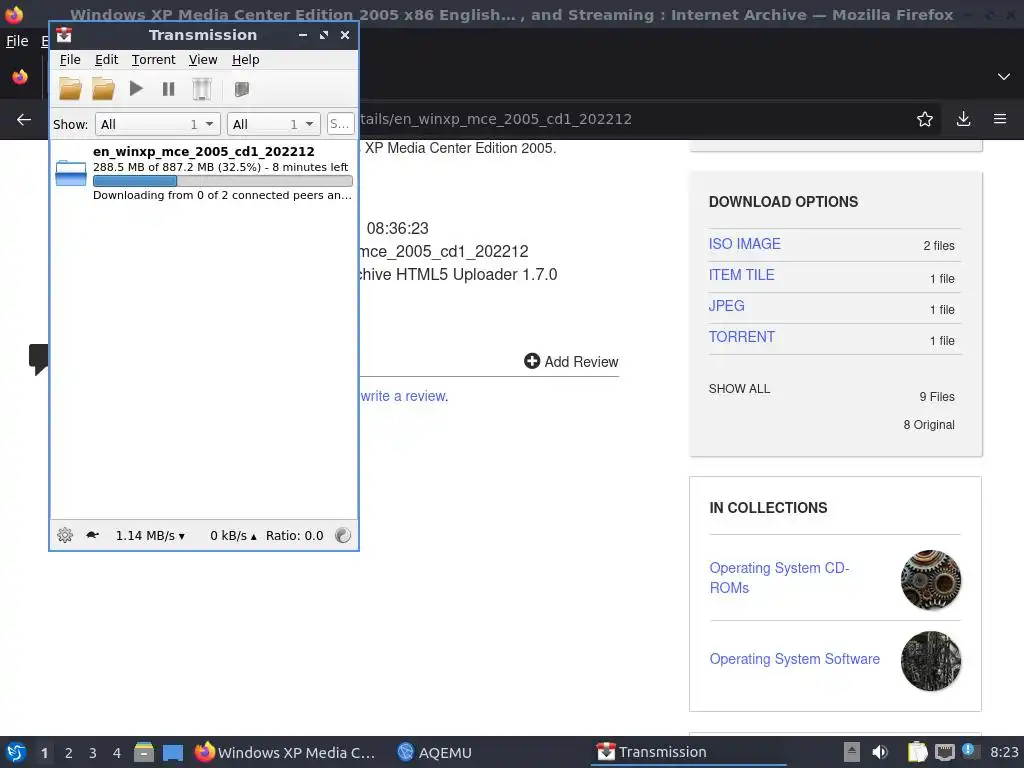Expand second All filter dropdown
The width and height of the screenshot is (1024, 768).
274,124
